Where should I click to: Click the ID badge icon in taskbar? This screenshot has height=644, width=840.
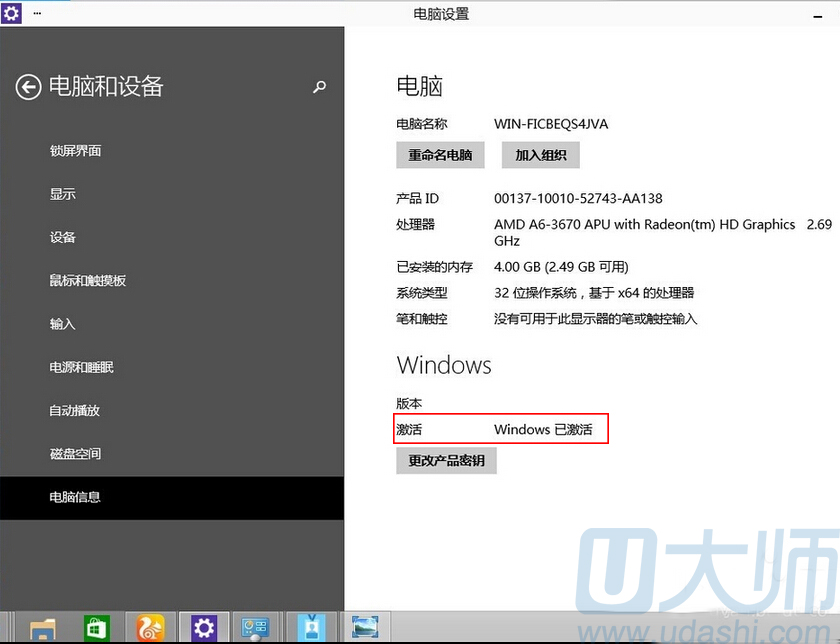pyautogui.click(x=311, y=628)
